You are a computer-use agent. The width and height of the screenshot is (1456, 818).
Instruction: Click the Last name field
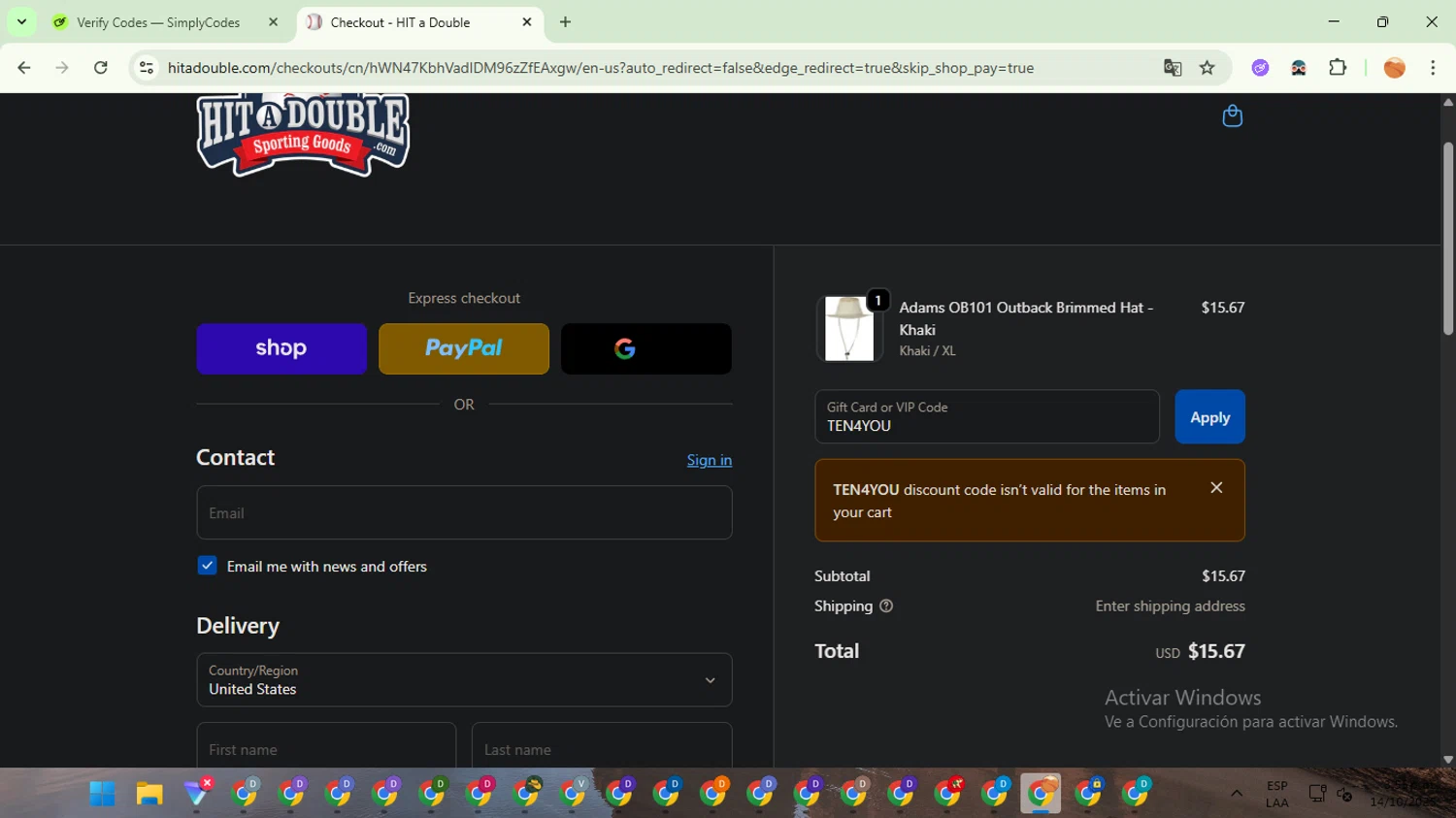tap(602, 745)
